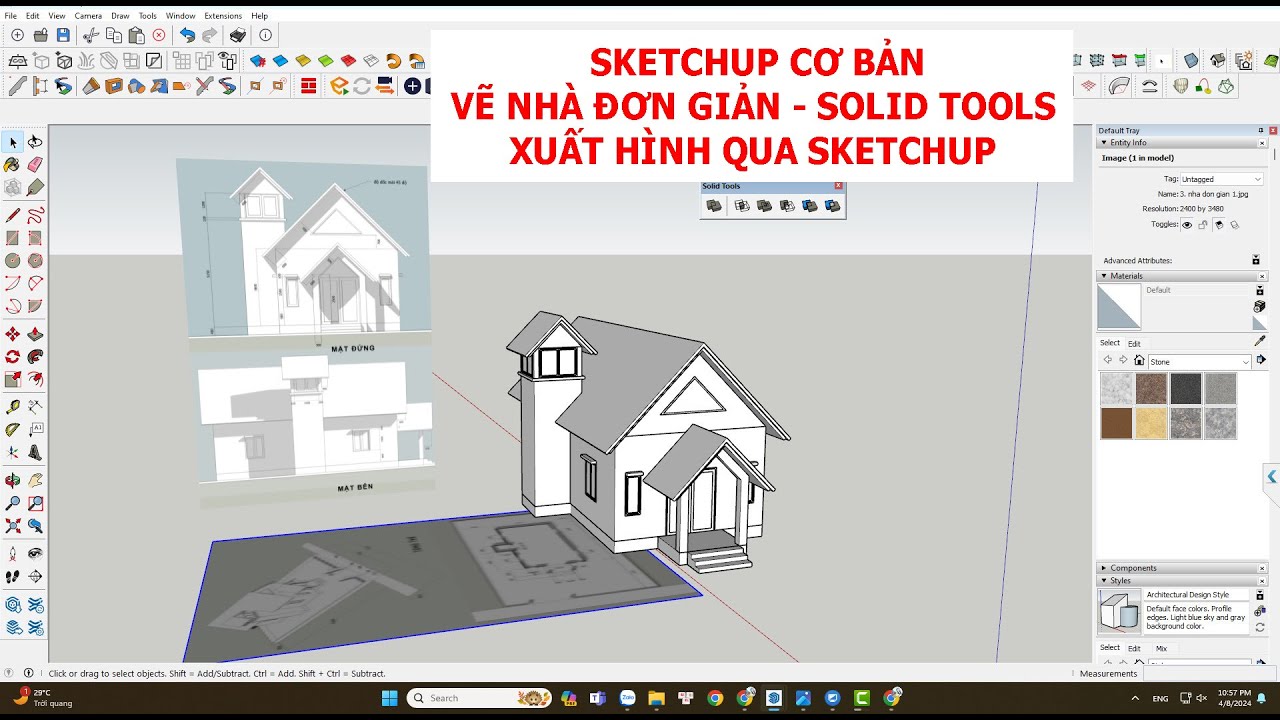This screenshot has height=720, width=1280.
Task: Open the File menu
Action: pyautogui.click(x=10, y=16)
